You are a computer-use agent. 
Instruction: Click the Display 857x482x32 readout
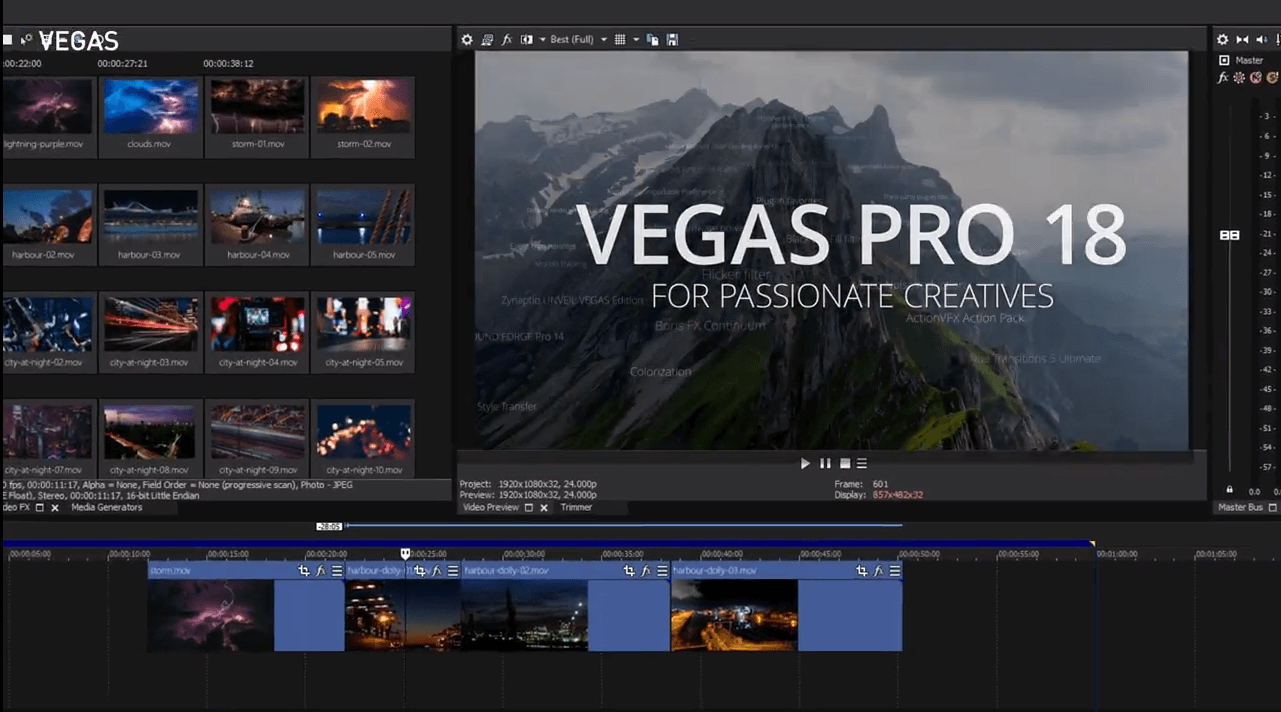[x=878, y=495]
